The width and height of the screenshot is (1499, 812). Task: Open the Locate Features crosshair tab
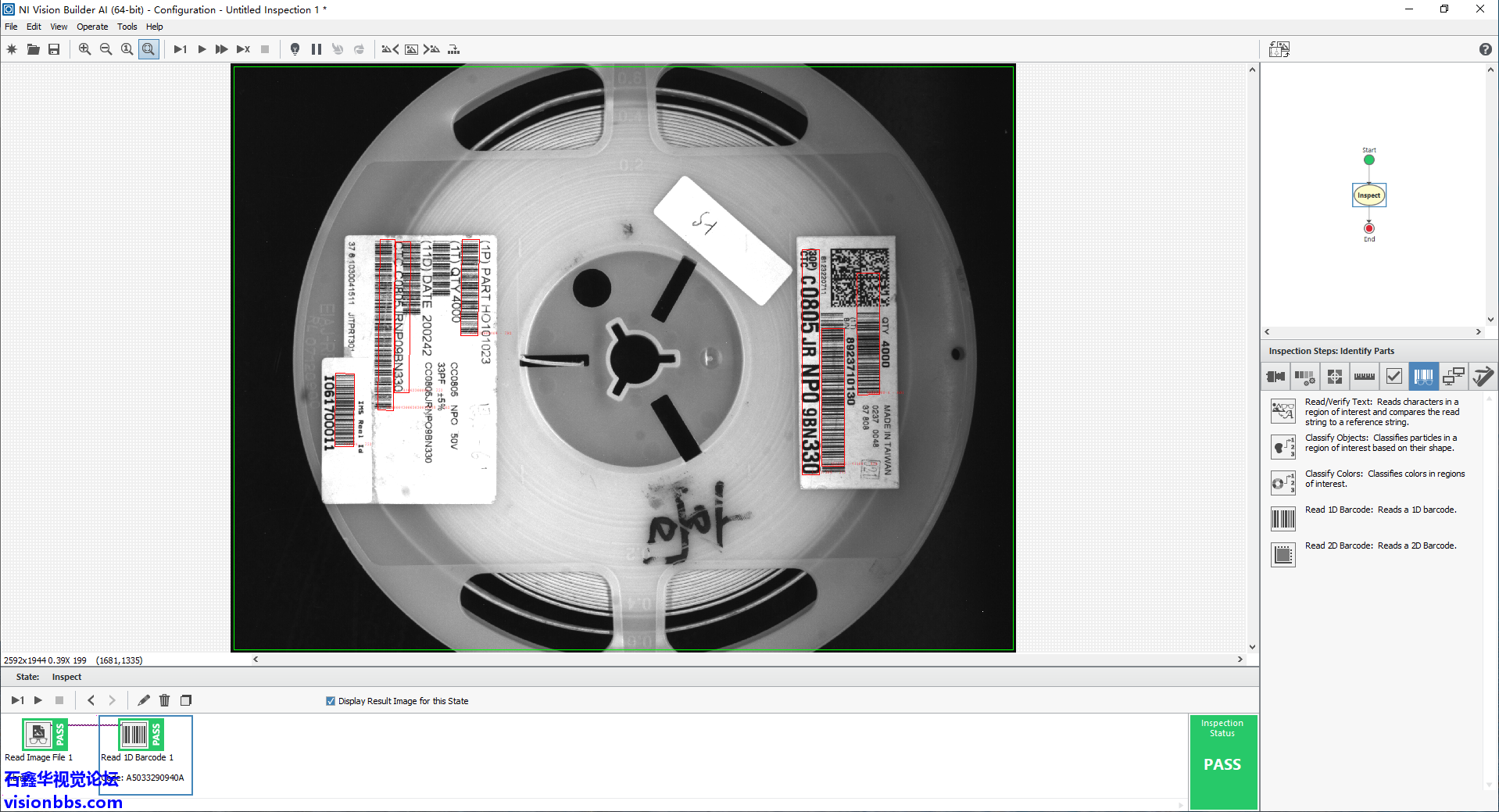pyautogui.click(x=1334, y=377)
